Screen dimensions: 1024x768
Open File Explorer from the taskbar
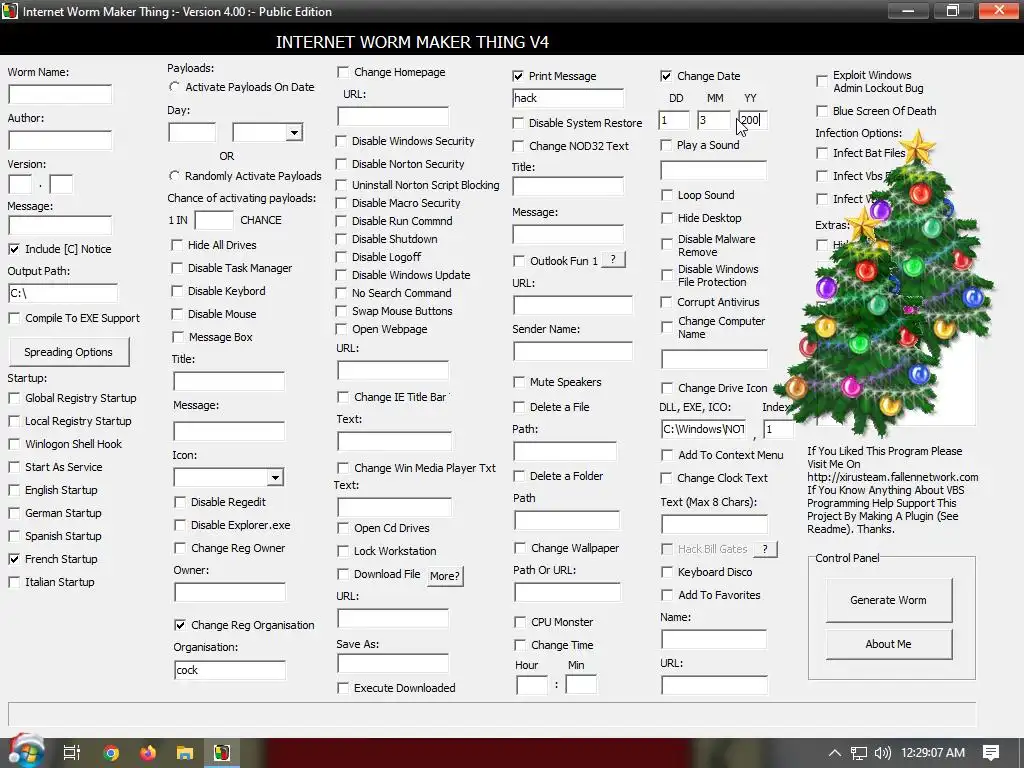pos(185,753)
